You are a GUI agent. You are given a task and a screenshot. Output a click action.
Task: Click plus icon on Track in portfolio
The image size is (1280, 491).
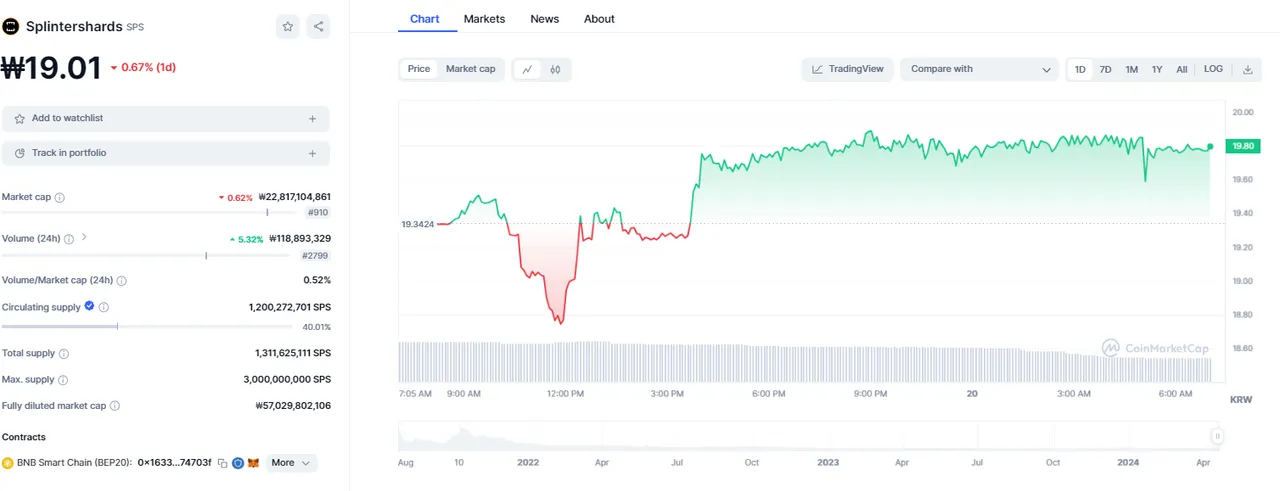pos(312,154)
